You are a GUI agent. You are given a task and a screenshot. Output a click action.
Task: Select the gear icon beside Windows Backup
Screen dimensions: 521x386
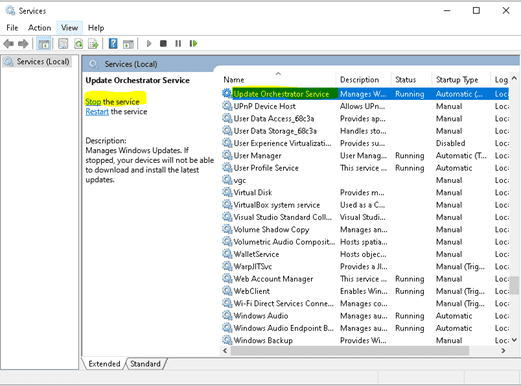tap(227, 340)
